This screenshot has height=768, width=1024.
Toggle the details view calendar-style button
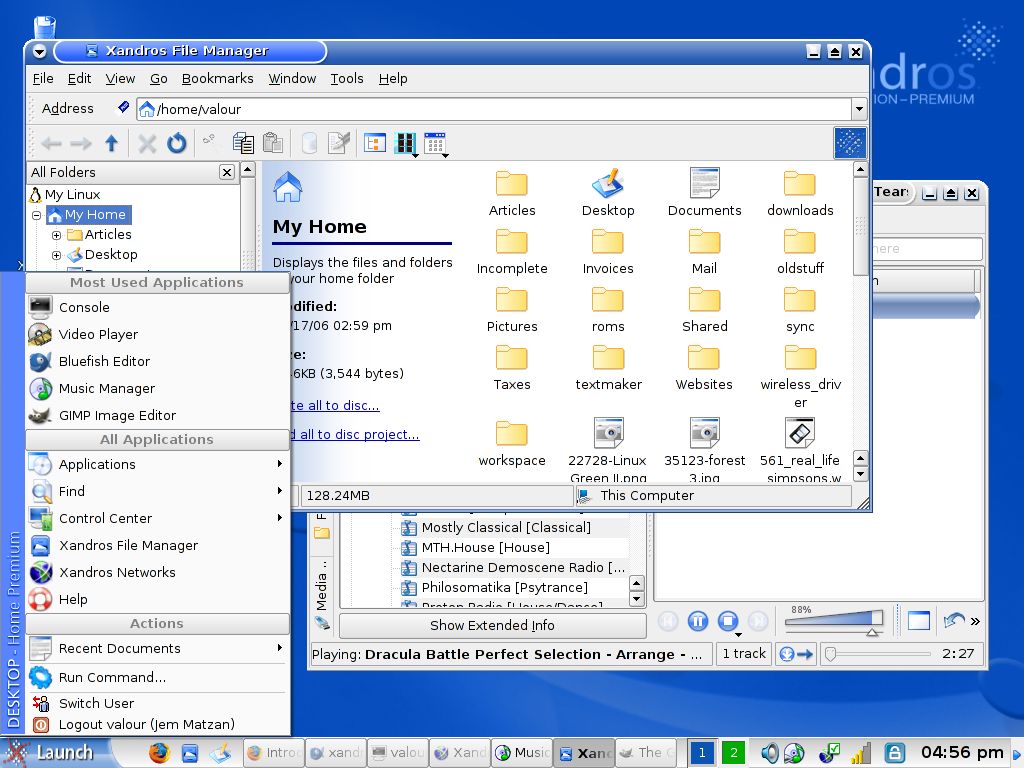point(436,143)
